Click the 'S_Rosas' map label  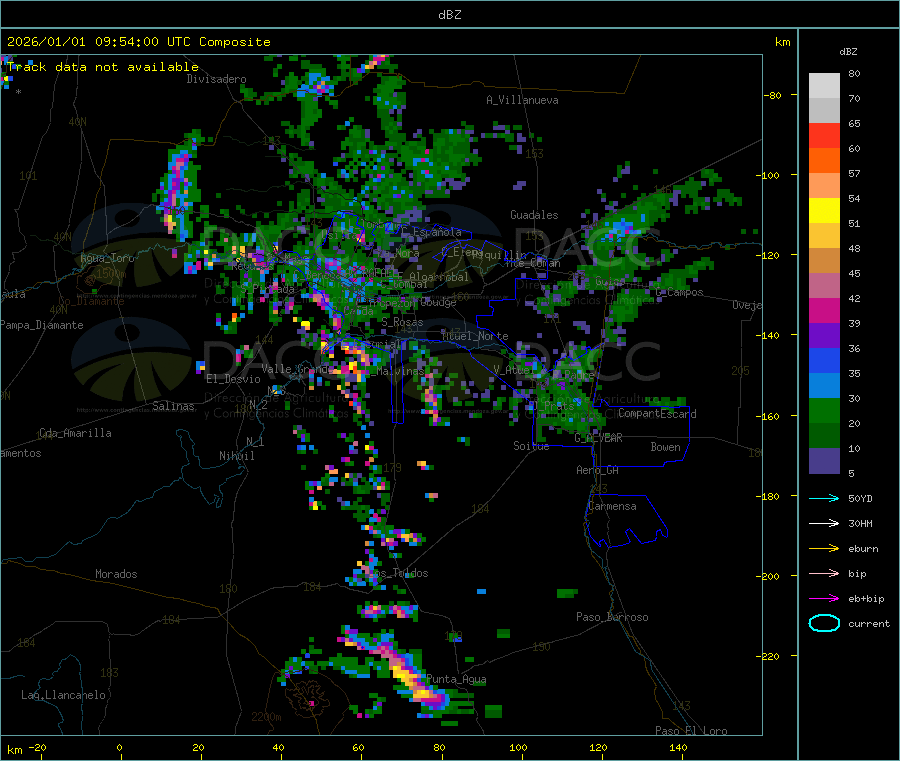[402, 322]
